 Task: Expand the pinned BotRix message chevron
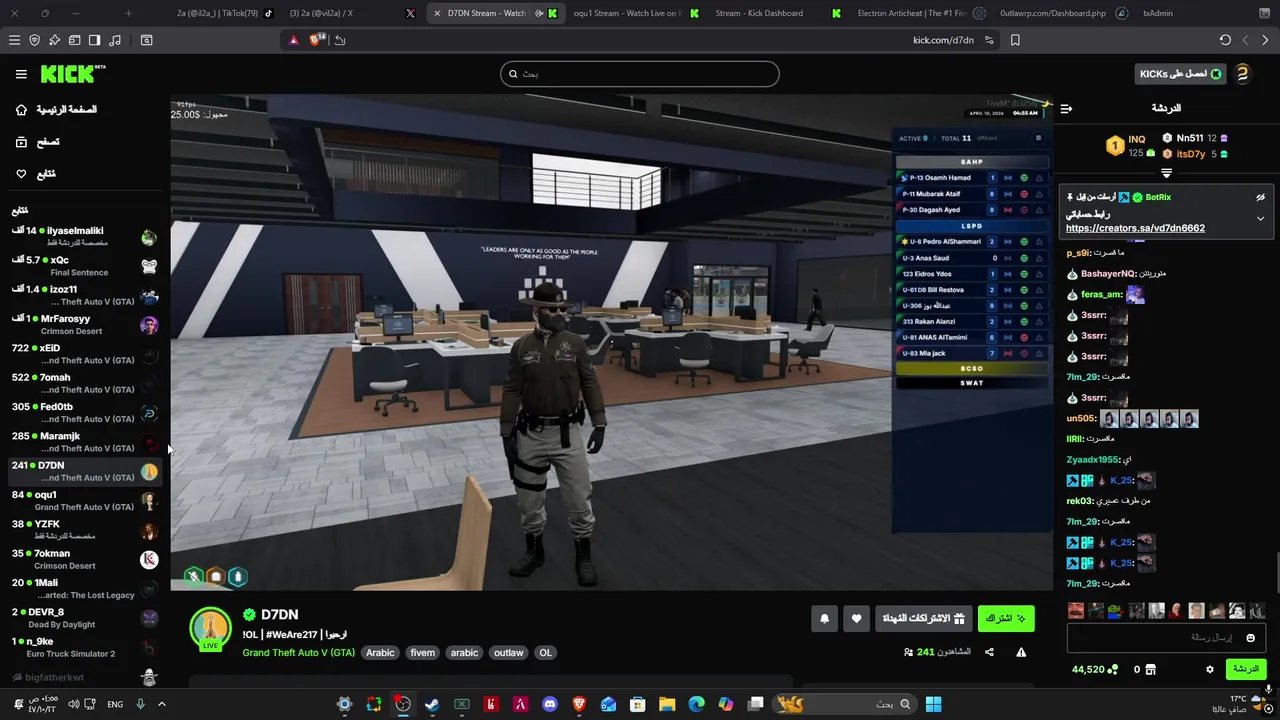pos(1260,218)
